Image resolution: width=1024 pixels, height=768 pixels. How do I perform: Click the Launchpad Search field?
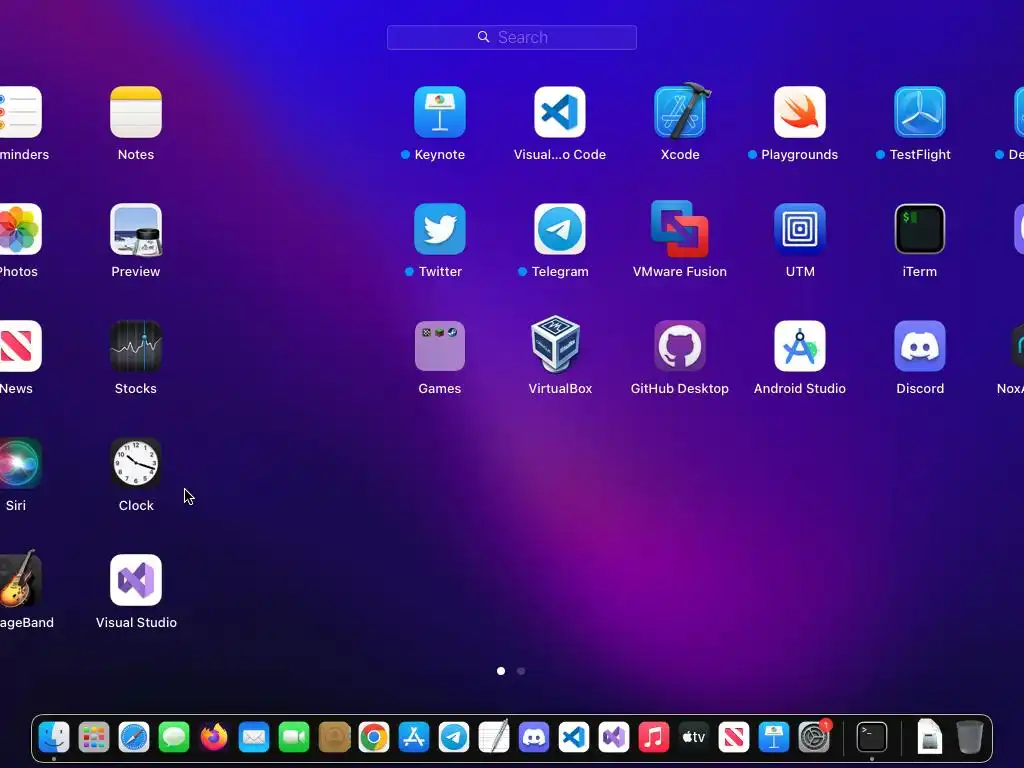512,37
